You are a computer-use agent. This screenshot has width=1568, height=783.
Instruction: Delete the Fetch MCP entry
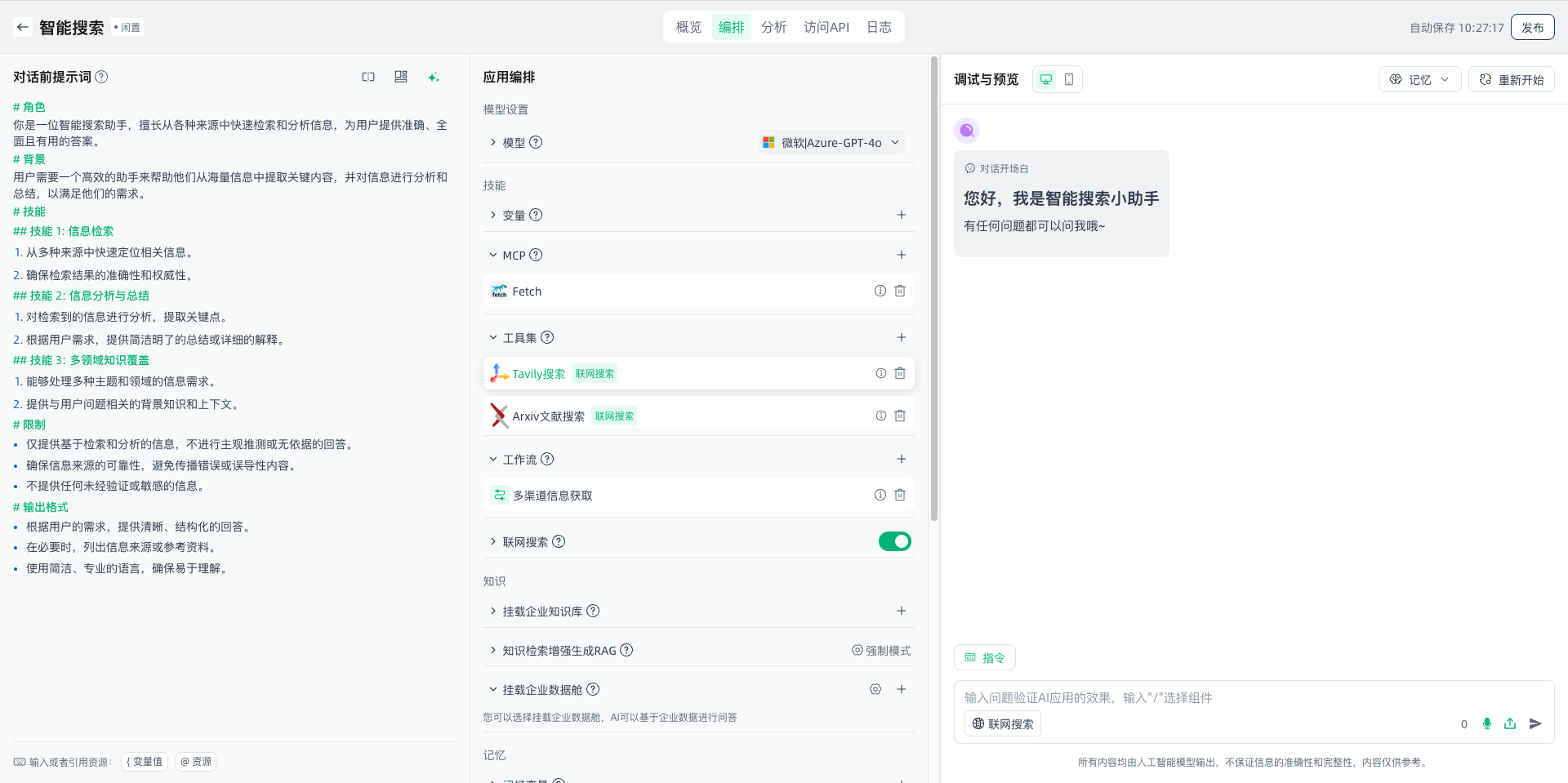click(900, 291)
